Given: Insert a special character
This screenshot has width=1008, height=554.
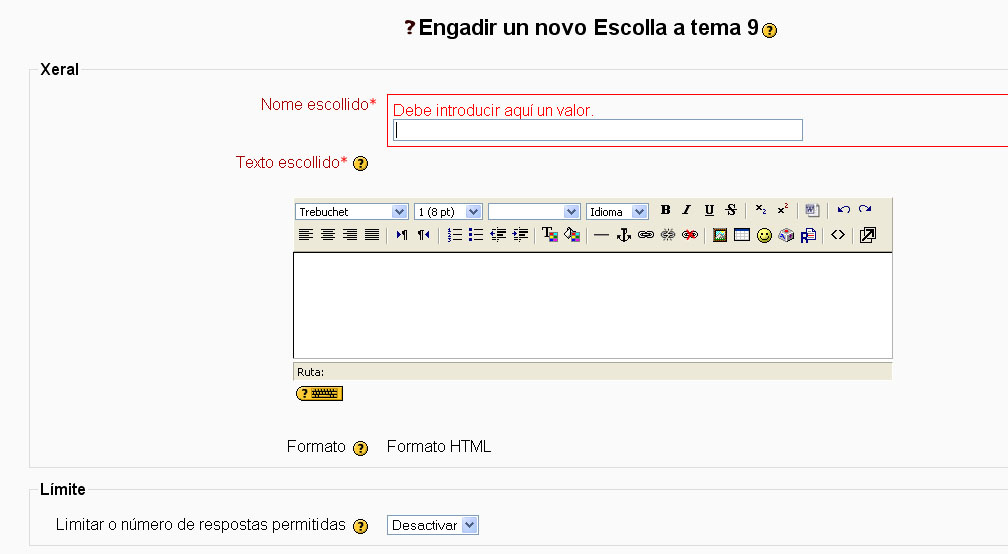Looking at the screenshot, I should [x=786, y=235].
